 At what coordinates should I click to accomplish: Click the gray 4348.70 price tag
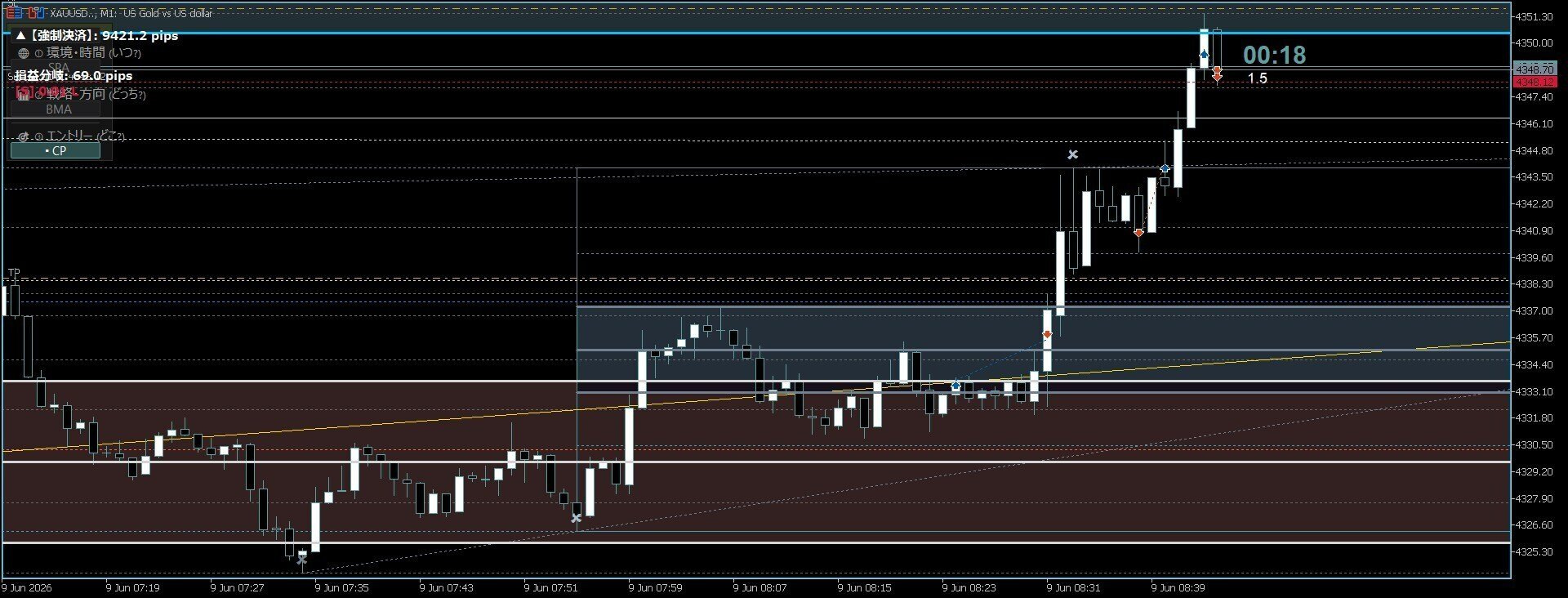pyautogui.click(x=1534, y=70)
